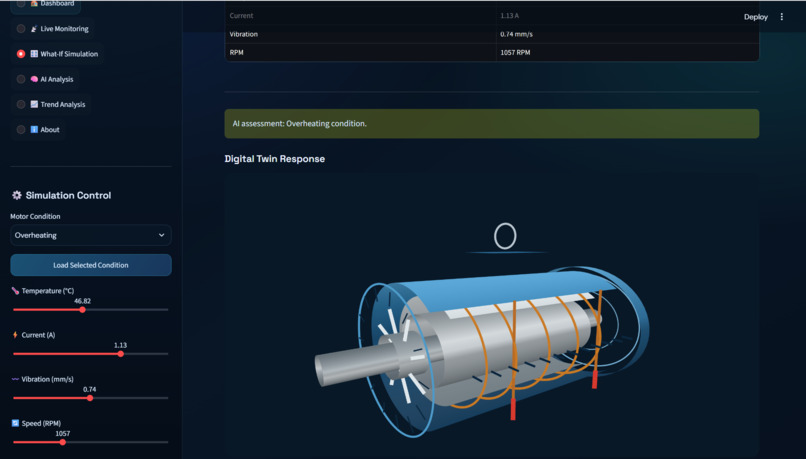Click the AI Analysis brain icon
806x459 pixels.
tap(34, 79)
